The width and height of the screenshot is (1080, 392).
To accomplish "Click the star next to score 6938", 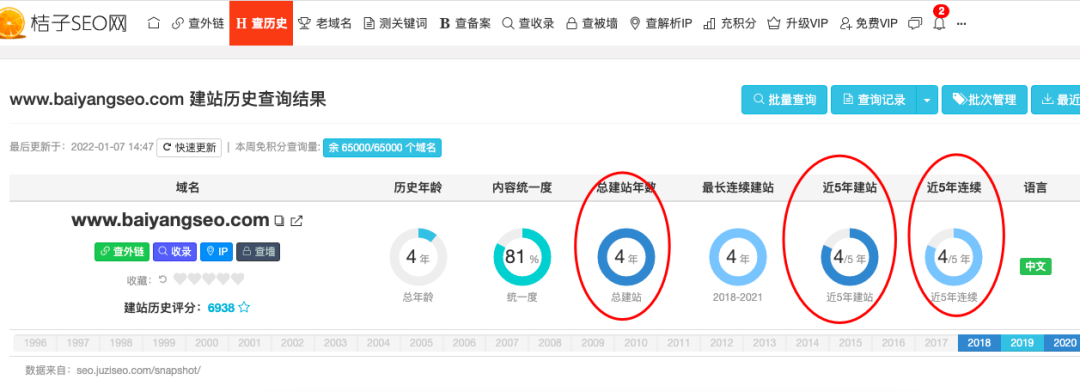I will pyautogui.click(x=244, y=307).
